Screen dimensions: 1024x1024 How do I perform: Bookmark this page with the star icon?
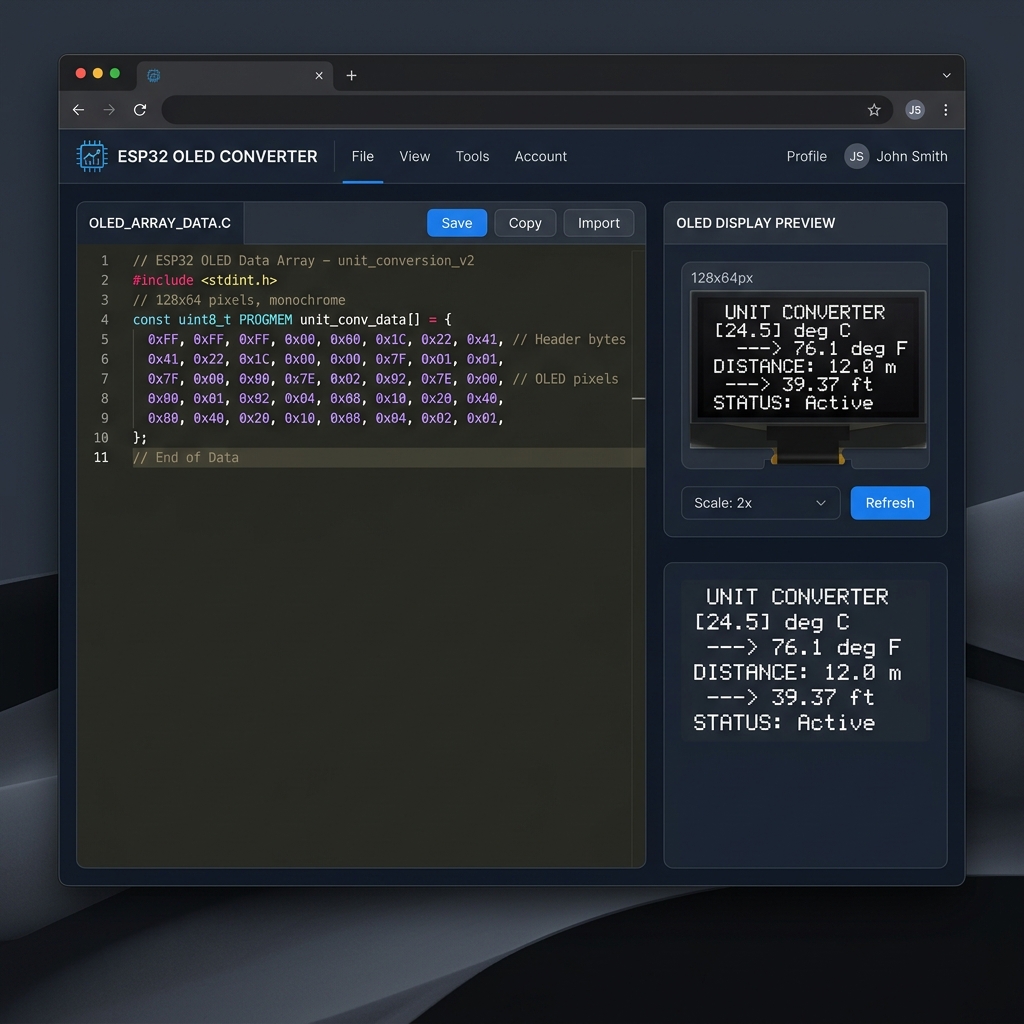(x=874, y=110)
